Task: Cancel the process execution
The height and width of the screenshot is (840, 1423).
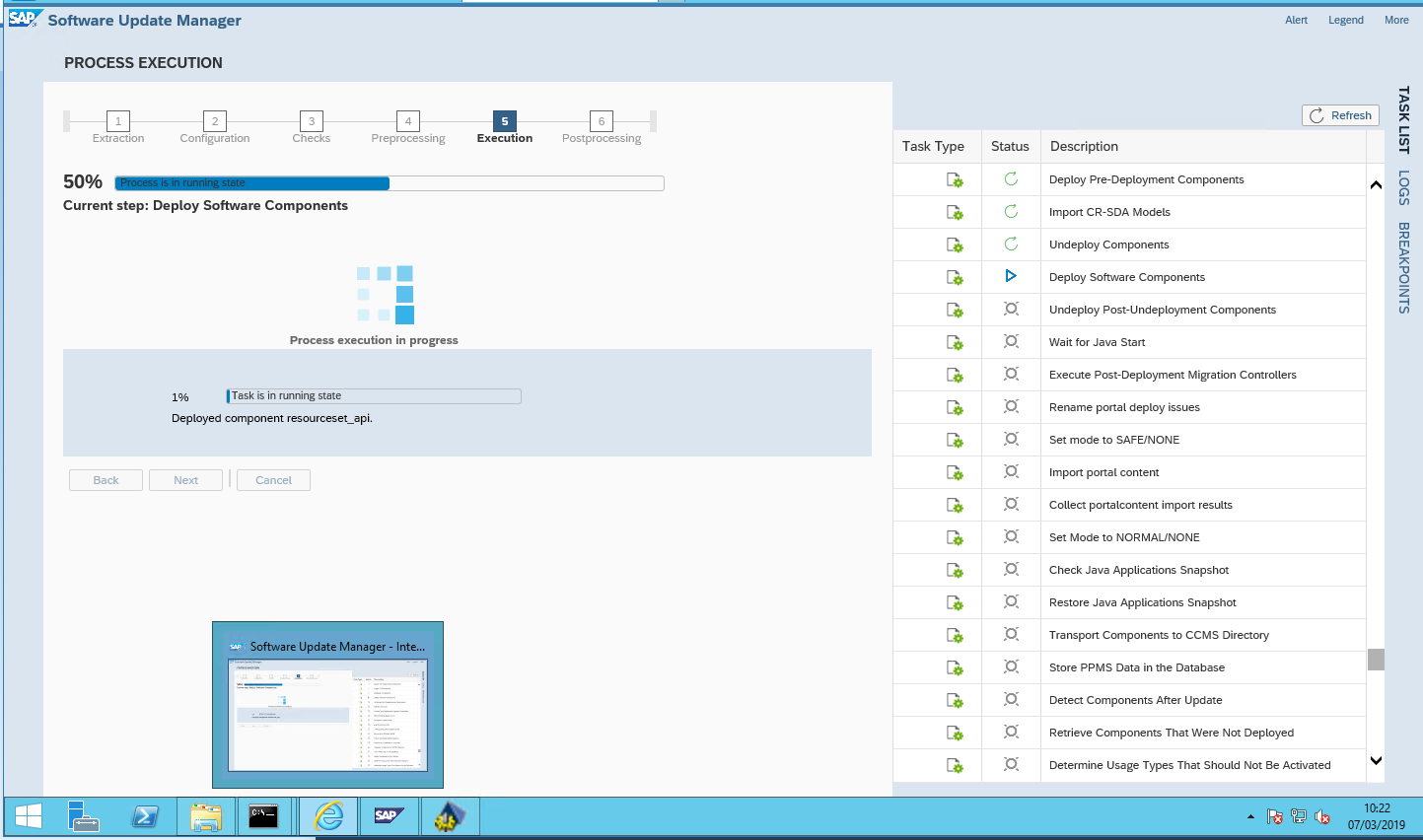Action: click(273, 480)
